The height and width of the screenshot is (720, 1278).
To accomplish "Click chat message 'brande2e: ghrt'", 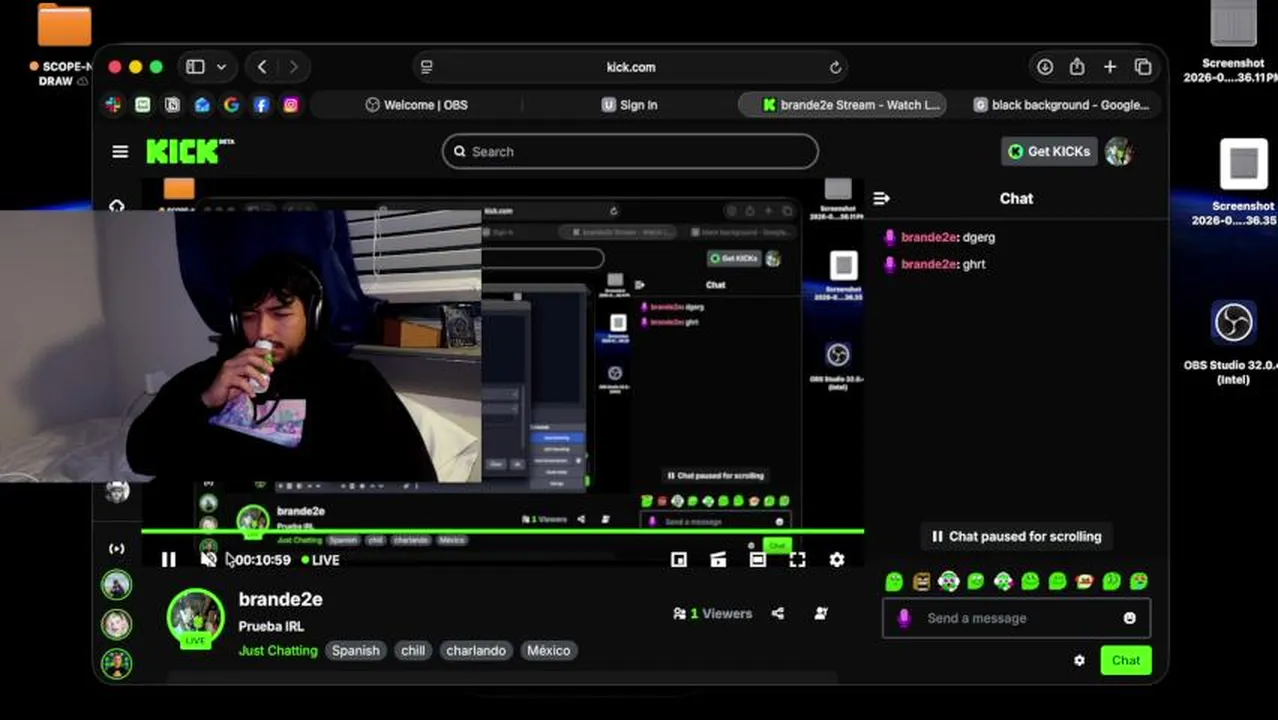I will tap(936, 264).
